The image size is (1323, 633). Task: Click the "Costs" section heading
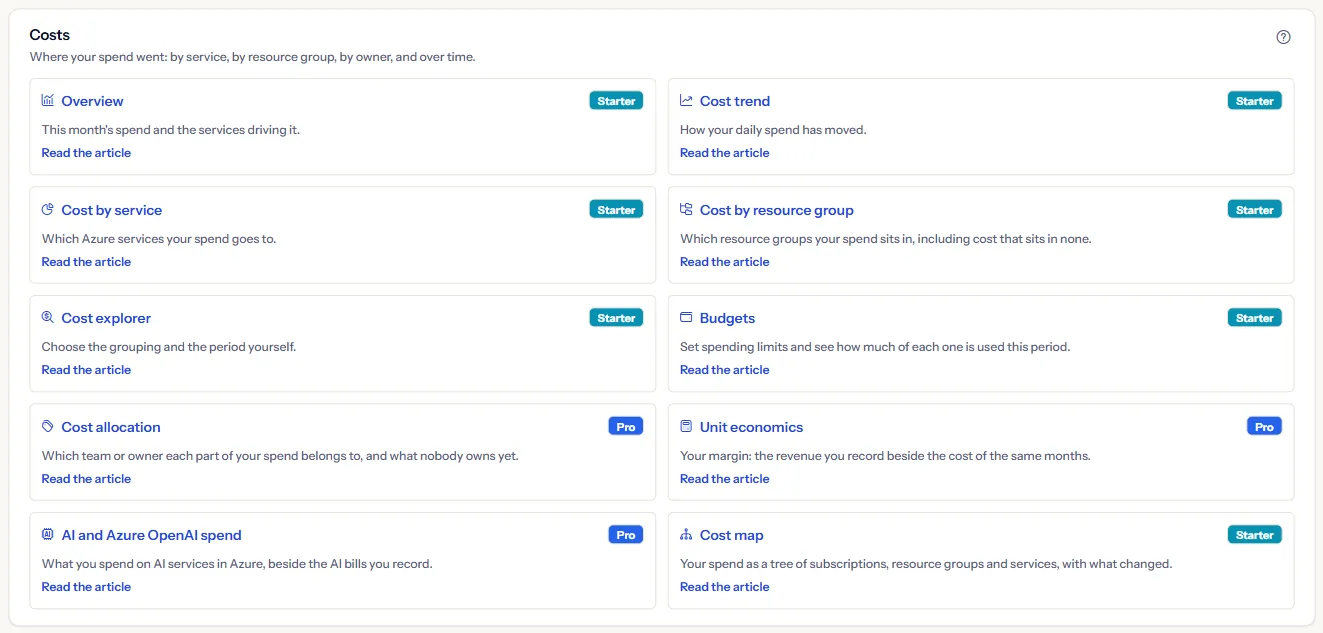(x=50, y=35)
